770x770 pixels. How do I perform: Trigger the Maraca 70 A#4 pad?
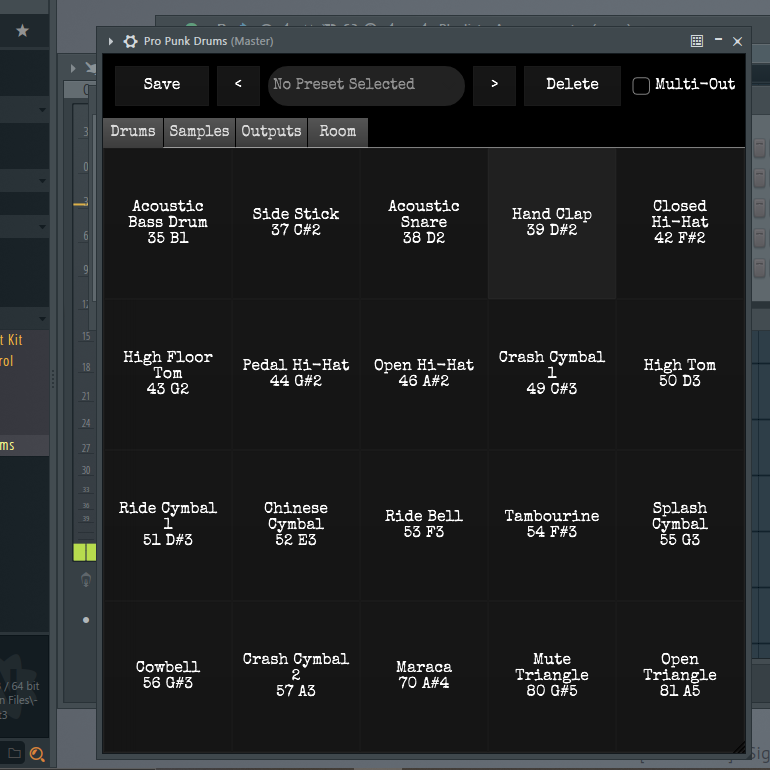click(x=424, y=675)
